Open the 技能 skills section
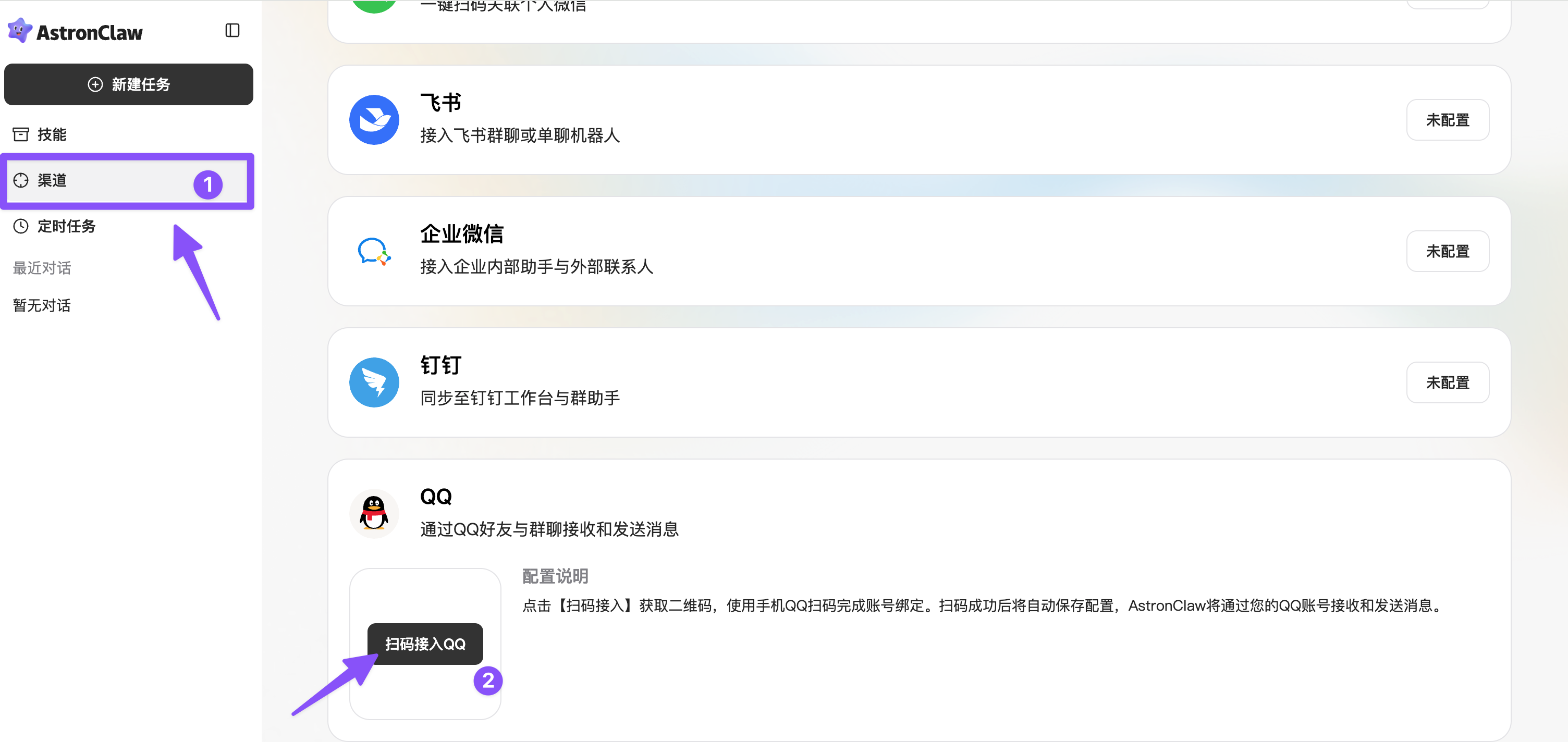1568x742 pixels. [128, 134]
